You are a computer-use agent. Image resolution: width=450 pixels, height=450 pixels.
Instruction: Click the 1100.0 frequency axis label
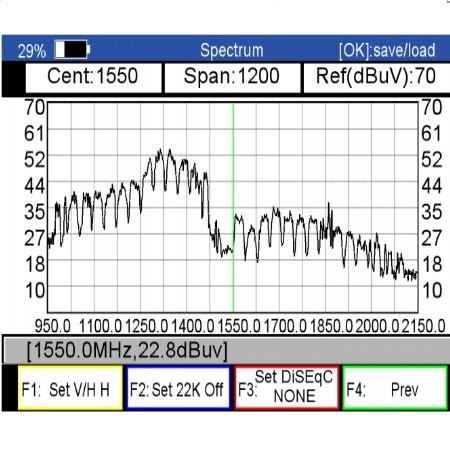[x=100, y=326]
